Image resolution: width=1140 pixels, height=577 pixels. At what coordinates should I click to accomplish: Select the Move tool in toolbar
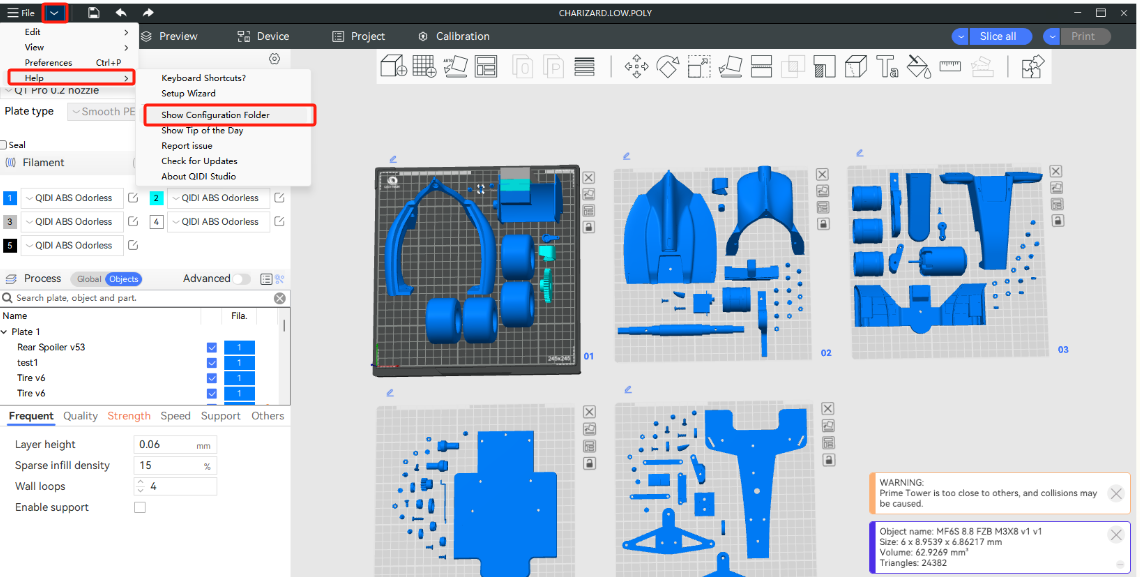(636, 67)
